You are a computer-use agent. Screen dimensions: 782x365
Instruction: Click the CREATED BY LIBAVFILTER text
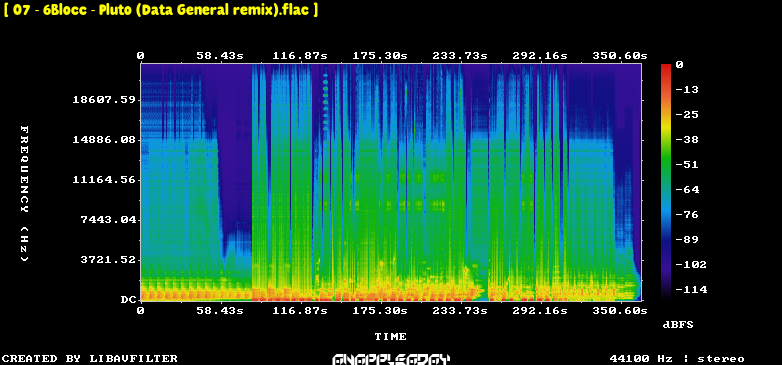point(90,359)
